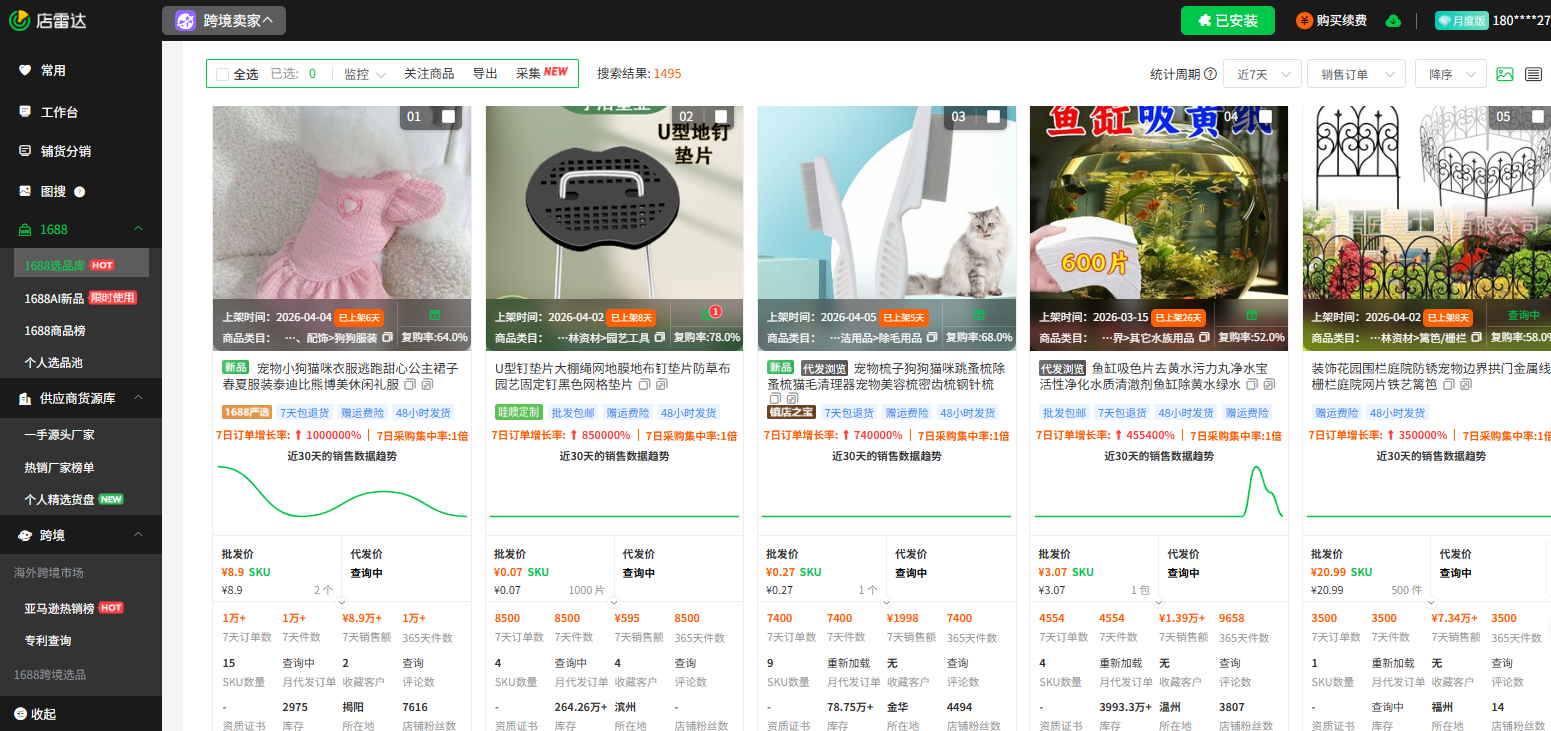1551x731 pixels.
Task: Check the box on product 03
Action: tap(993, 117)
